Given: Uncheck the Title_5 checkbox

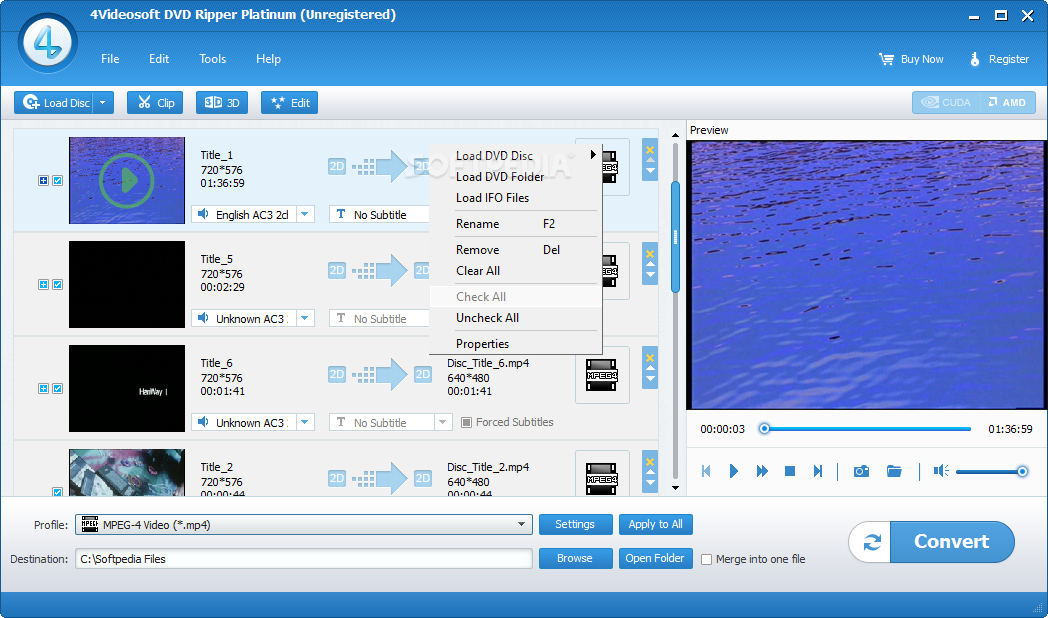Looking at the screenshot, I should tap(57, 285).
